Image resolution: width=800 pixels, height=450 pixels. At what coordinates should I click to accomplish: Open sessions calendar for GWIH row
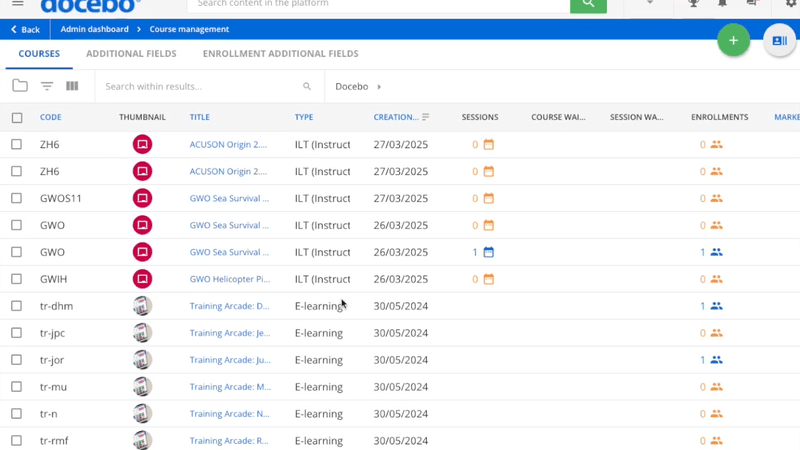[x=488, y=279]
